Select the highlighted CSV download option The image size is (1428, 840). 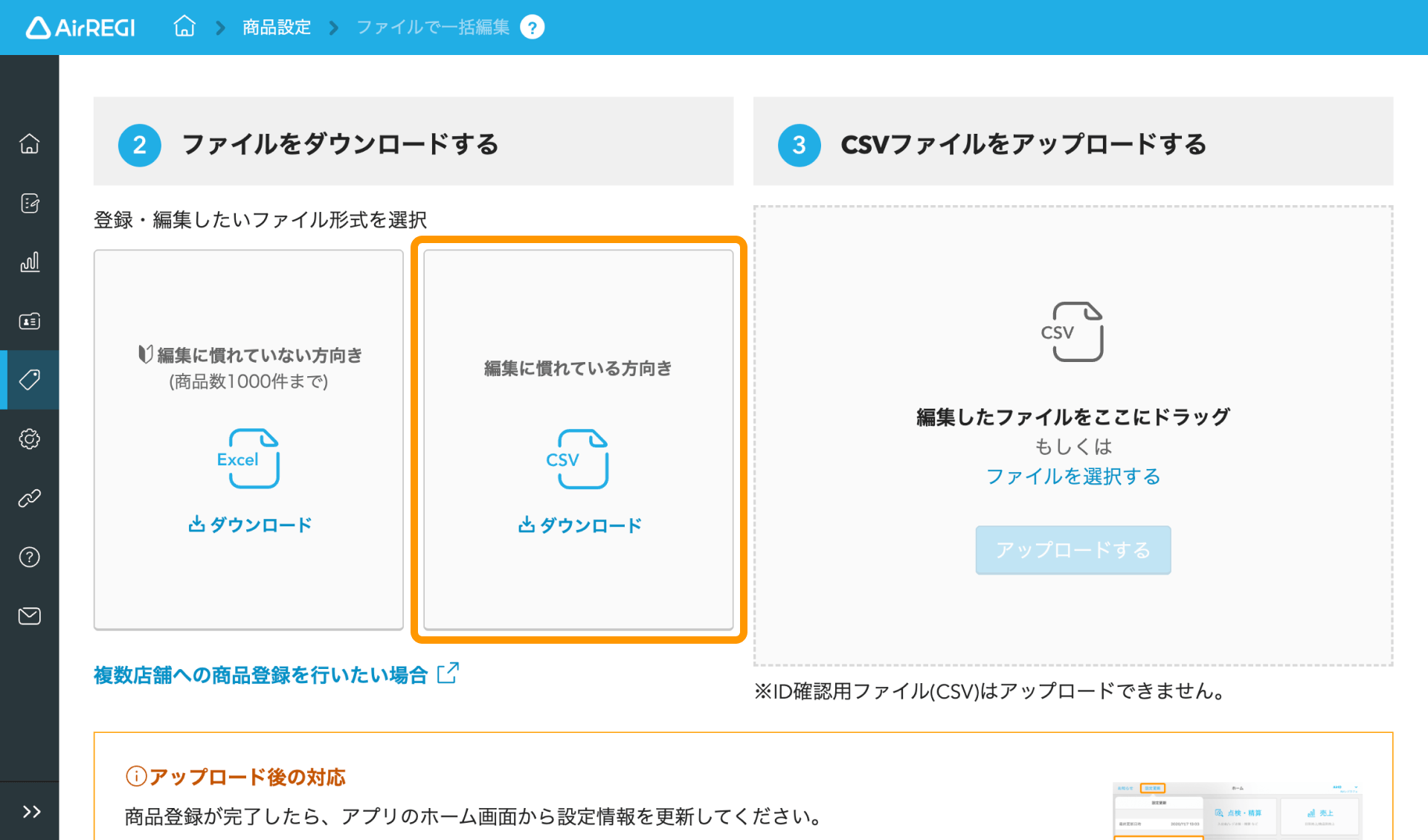coord(579,440)
